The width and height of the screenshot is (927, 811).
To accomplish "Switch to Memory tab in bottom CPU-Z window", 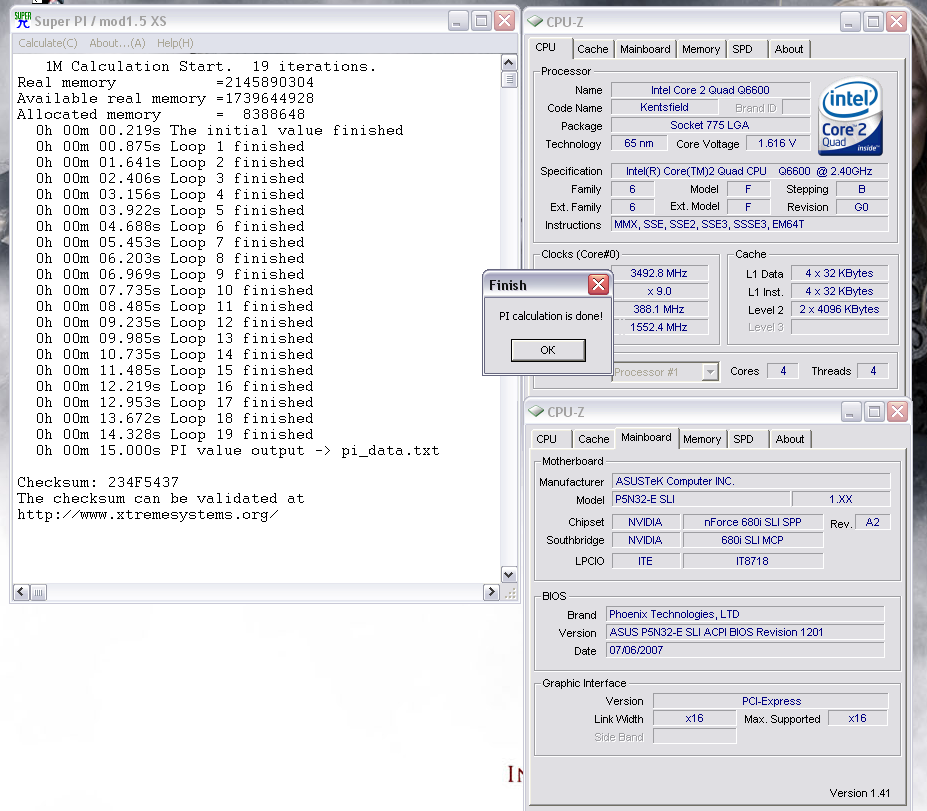I will [x=702, y=439].
